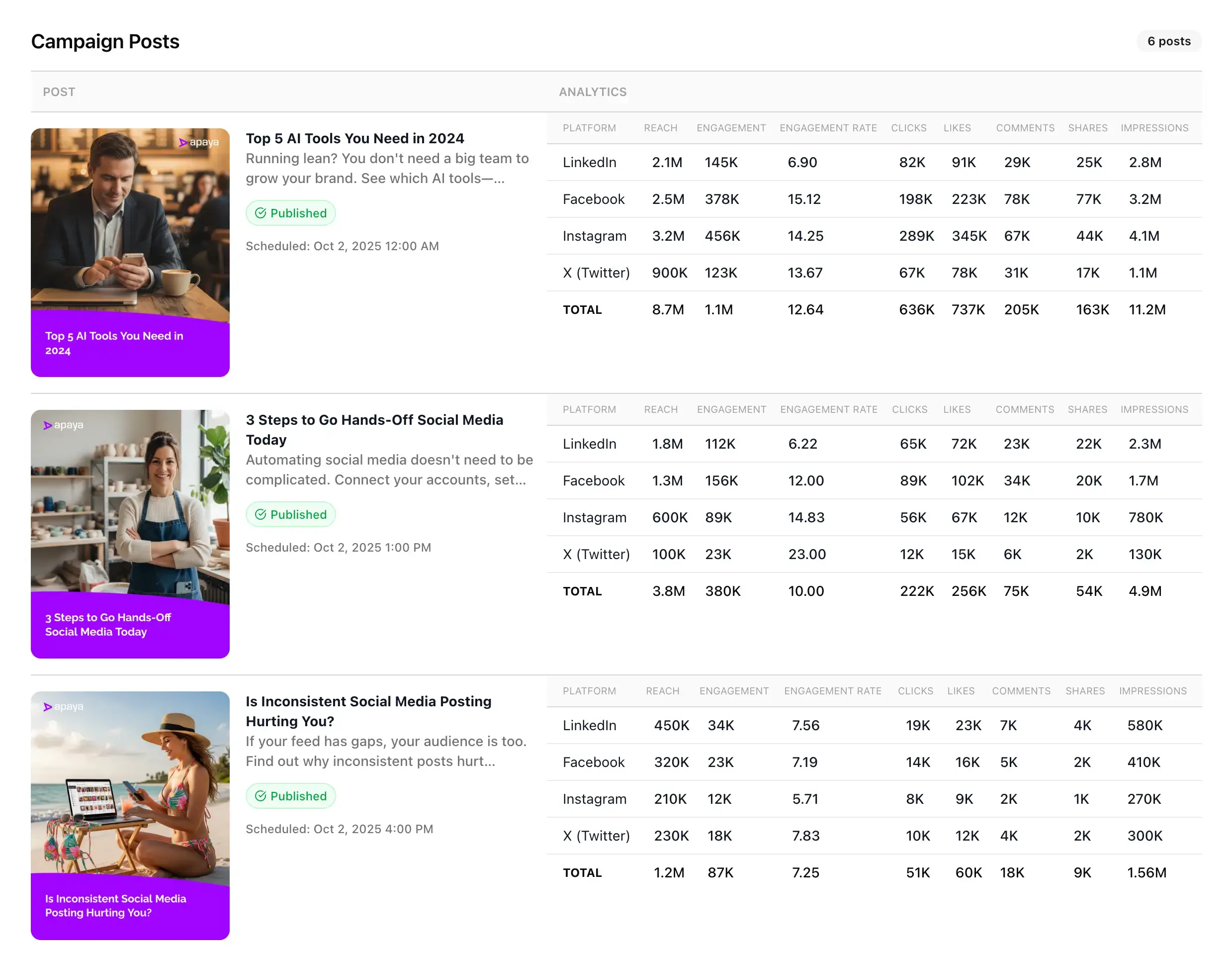Click the checkmark icon in the third Published badge
This screenshot has height=954, width=1232.
[x=261, y=796]
